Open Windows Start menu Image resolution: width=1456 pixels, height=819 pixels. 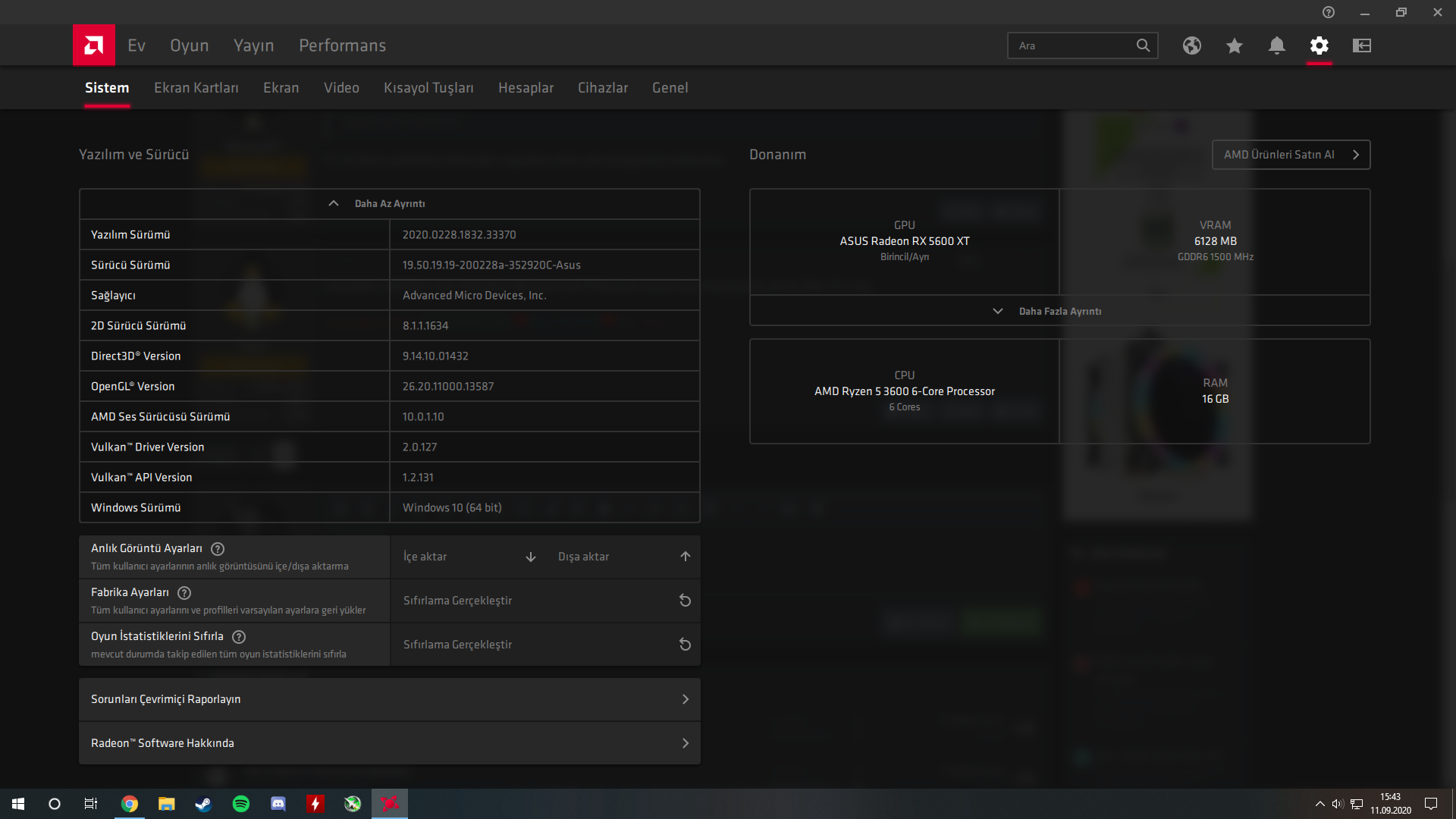[18, 804]
